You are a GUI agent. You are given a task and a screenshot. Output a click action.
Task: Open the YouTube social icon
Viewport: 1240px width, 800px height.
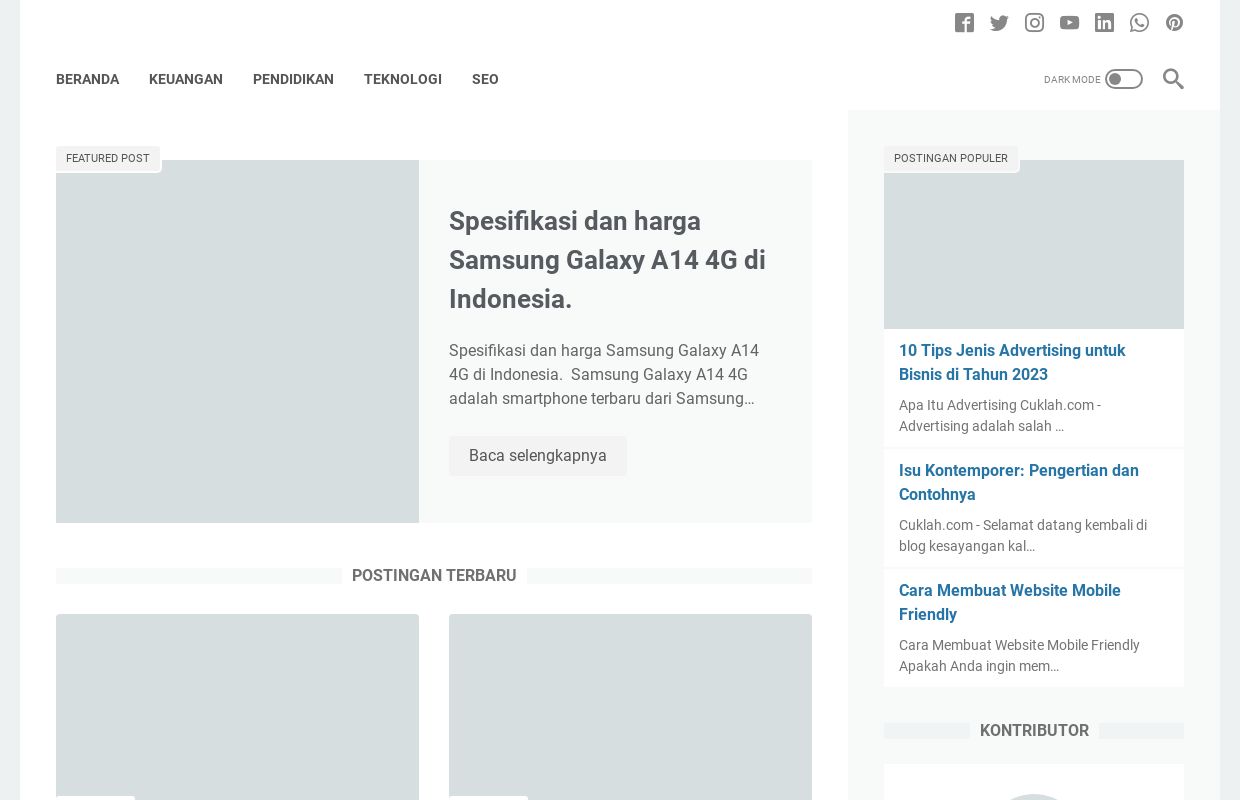click(x=1069, y=23)
